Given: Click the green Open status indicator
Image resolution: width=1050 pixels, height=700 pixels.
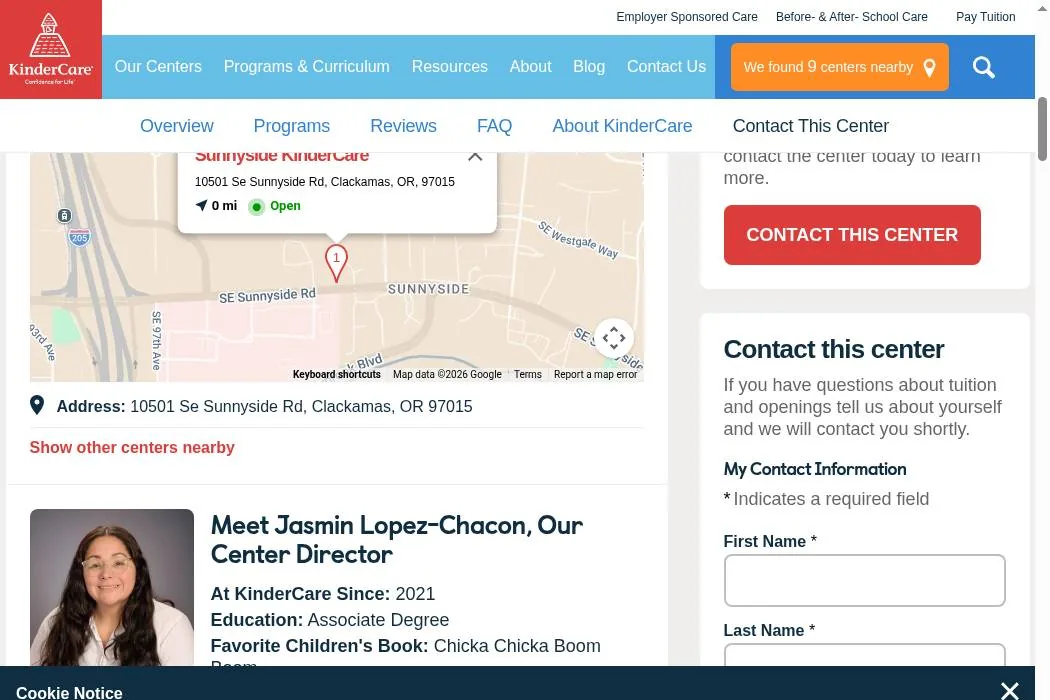Looking at the screenshot, I should (x=256, y=206).
